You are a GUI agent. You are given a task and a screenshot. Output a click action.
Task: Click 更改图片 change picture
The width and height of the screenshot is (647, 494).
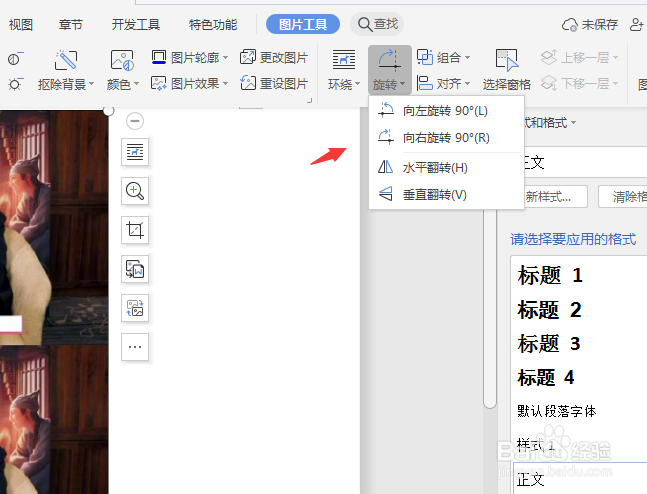pyautogui.click(x=274, y=57)
